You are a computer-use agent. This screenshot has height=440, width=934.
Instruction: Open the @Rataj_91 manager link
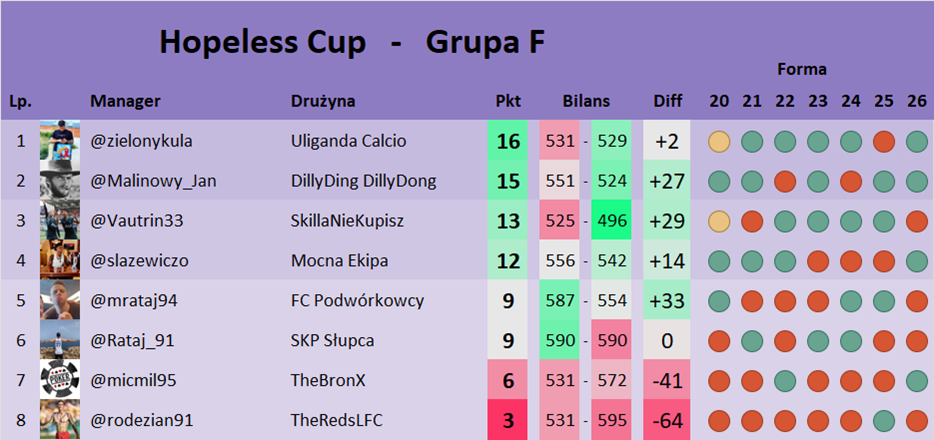[133, 341]
